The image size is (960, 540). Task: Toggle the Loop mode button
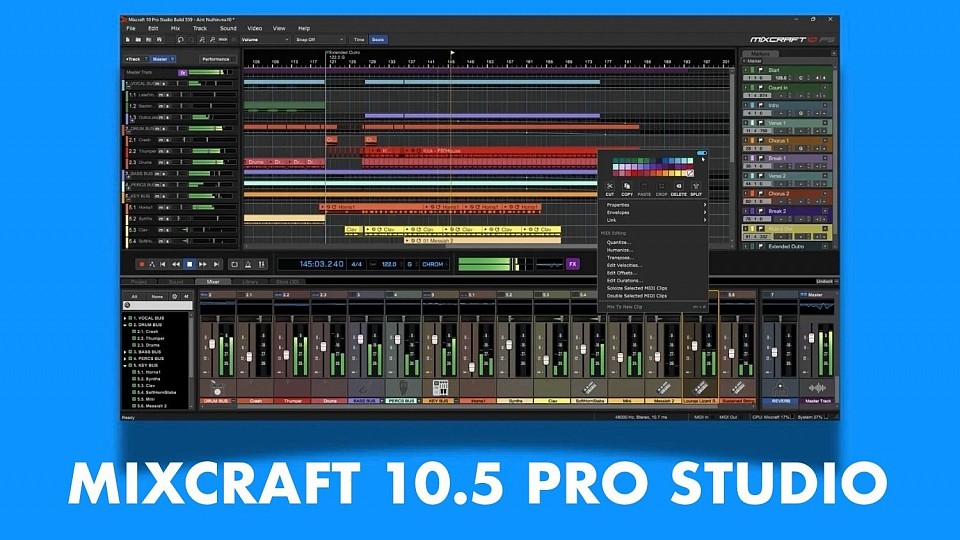234,264
